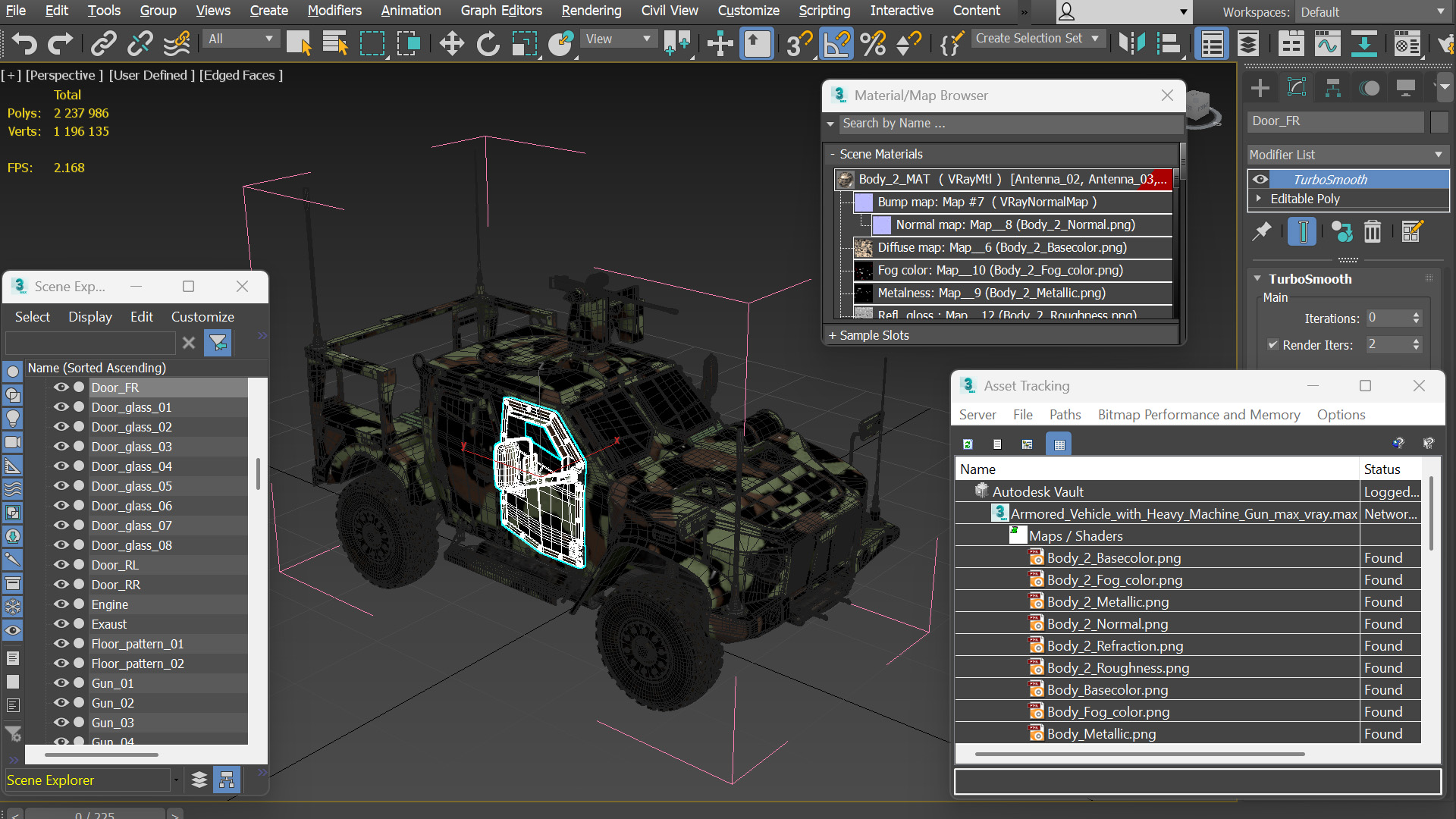The width and height of the screenshot is (1456, 819).
Task: Open the All selection filter dropdown
Action: pyautogui.click(x=240, y=39)
